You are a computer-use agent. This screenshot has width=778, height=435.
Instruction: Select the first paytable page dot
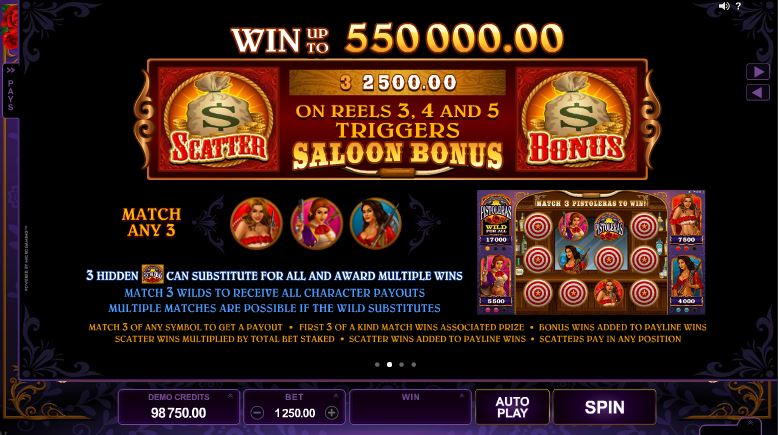click(x=378, y=365)
